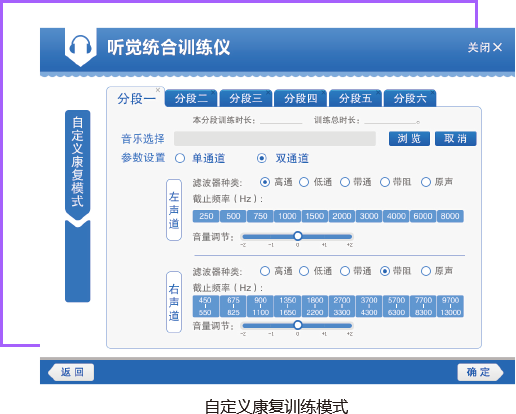Image resolution: width=516 pixels, height=414 pixels.
Task: Choose 低通 filter for left channel
Action: point(304,182)
